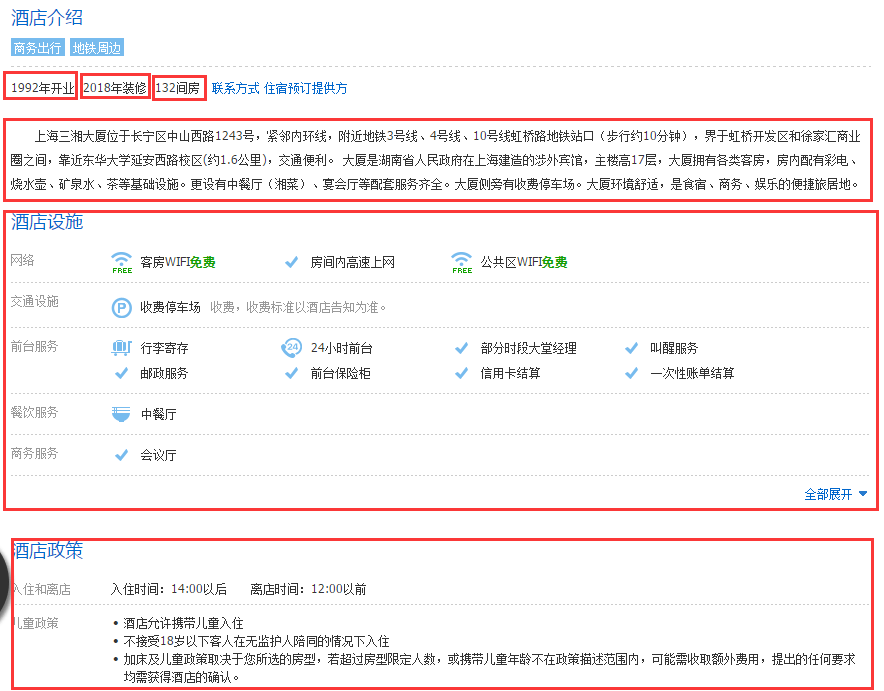
Task: Click the 收费停车场 label
Action: tap(170, 308)
